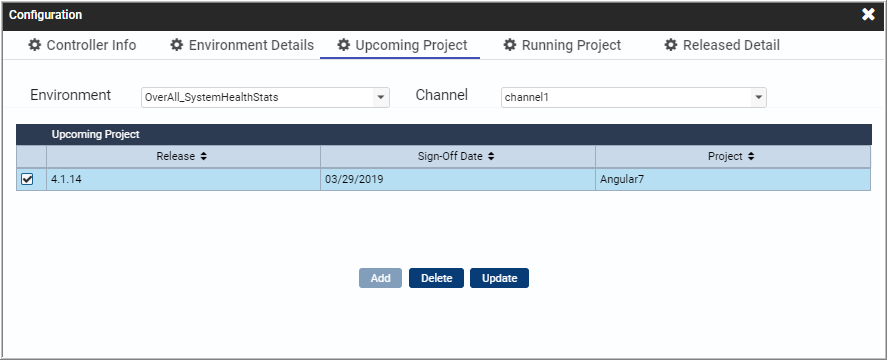Click the gear icon beside Controller Info
Screen dimensions: 887x360
(x=35, y=45)
